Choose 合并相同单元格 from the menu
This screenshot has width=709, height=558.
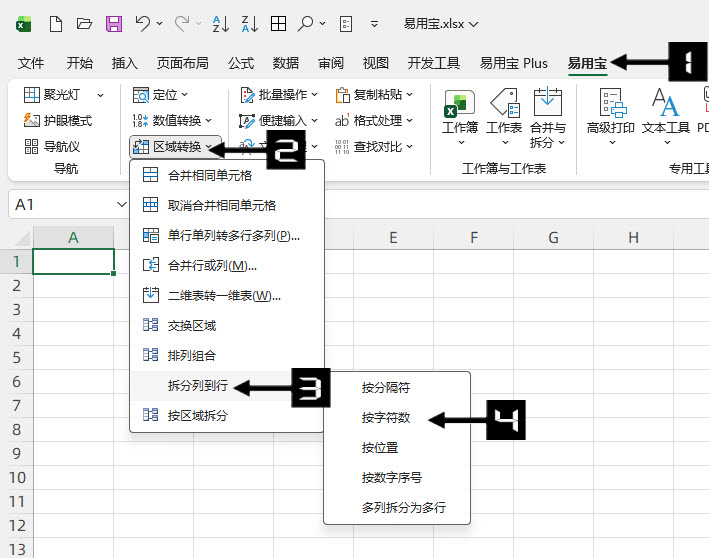(209, 175)
